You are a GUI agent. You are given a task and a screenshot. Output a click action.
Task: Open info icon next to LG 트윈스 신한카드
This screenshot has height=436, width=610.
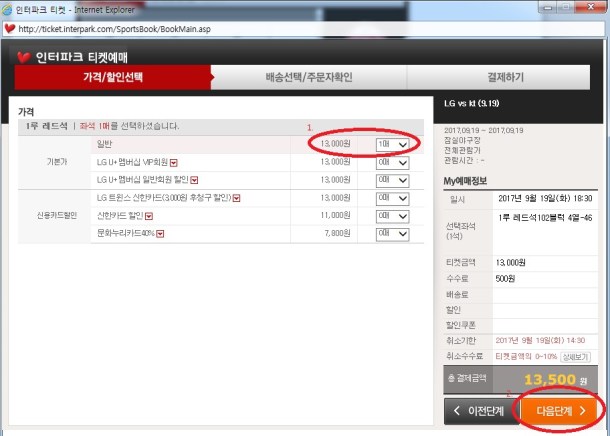coord(236,198)
